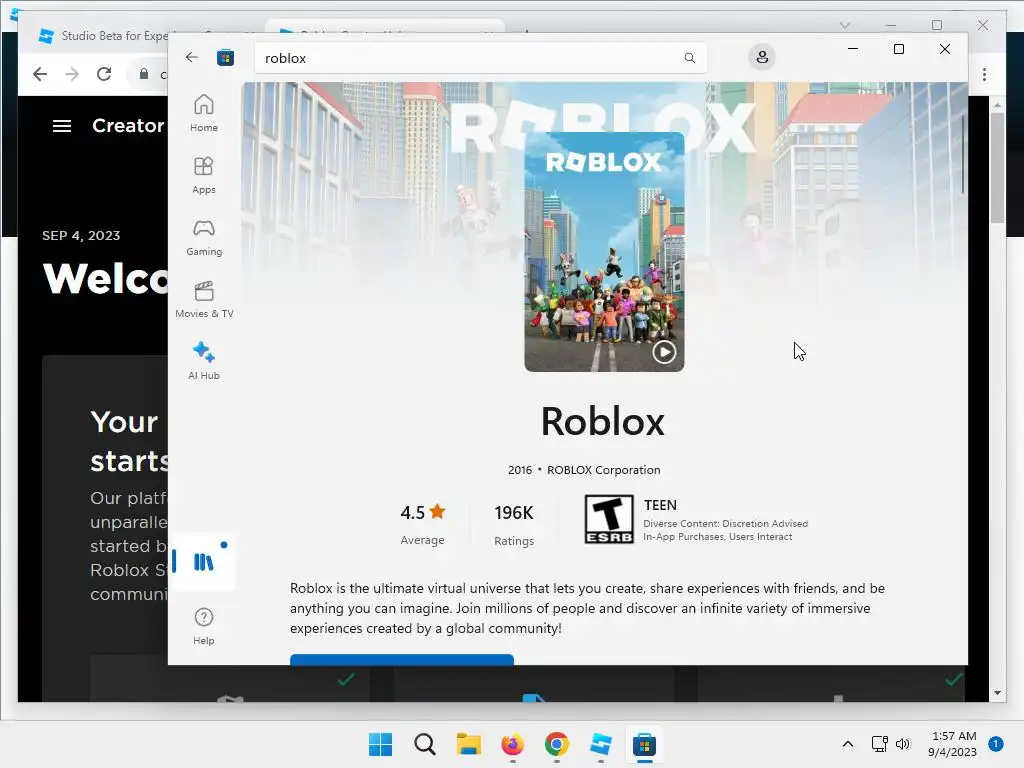Click the browser scrollbar up arrow
1024x768 pixels.
click(x=997, y=104)
